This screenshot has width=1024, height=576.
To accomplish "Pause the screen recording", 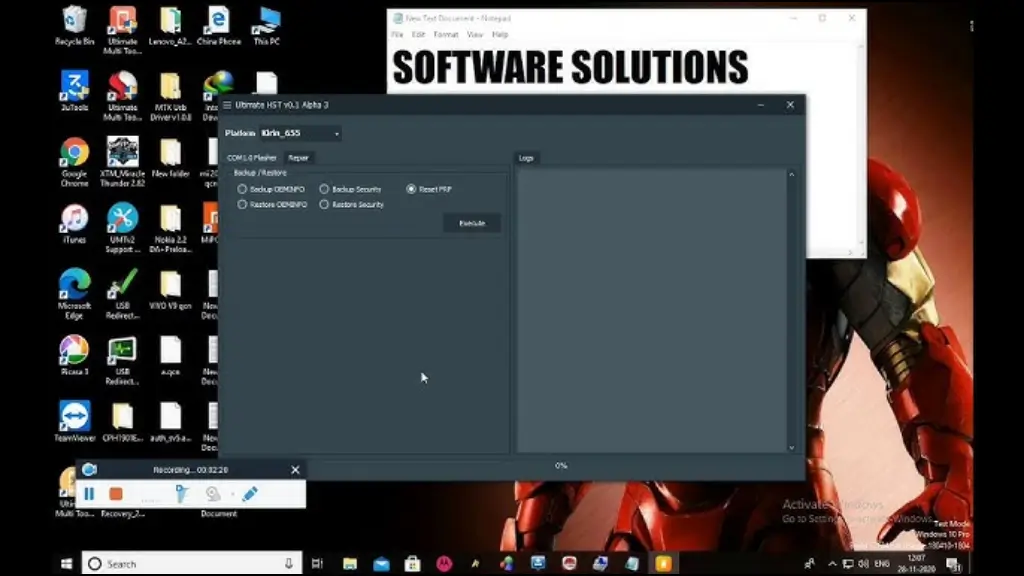I will (89, 494).
